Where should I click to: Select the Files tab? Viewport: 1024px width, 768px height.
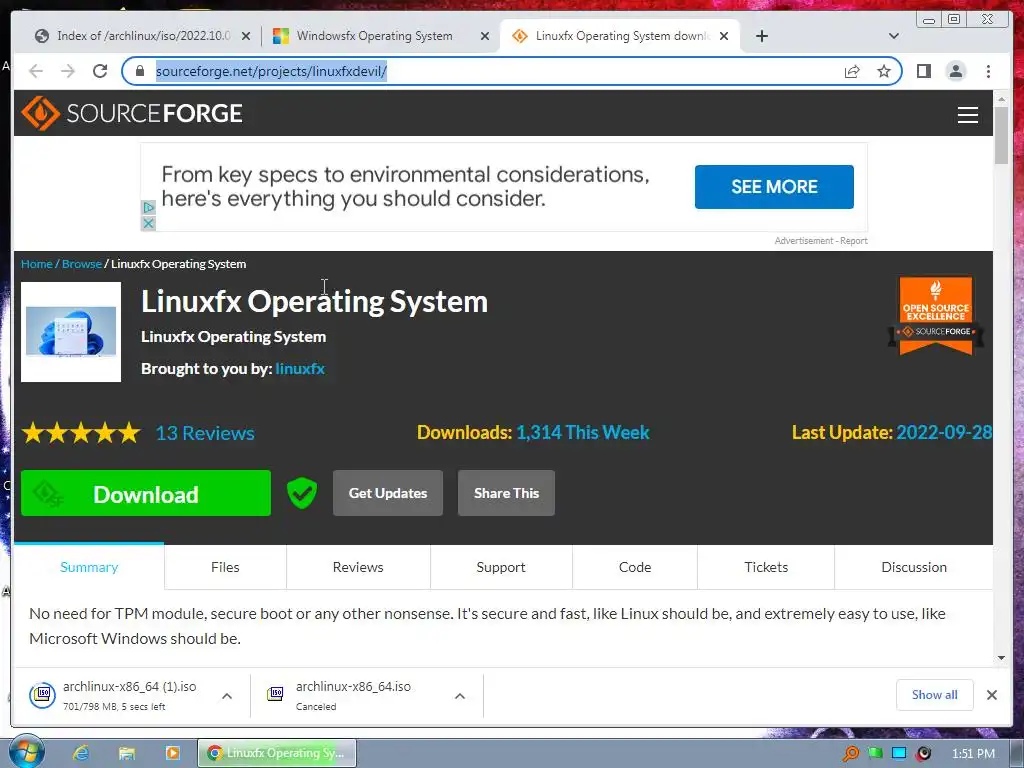(225, 567)
